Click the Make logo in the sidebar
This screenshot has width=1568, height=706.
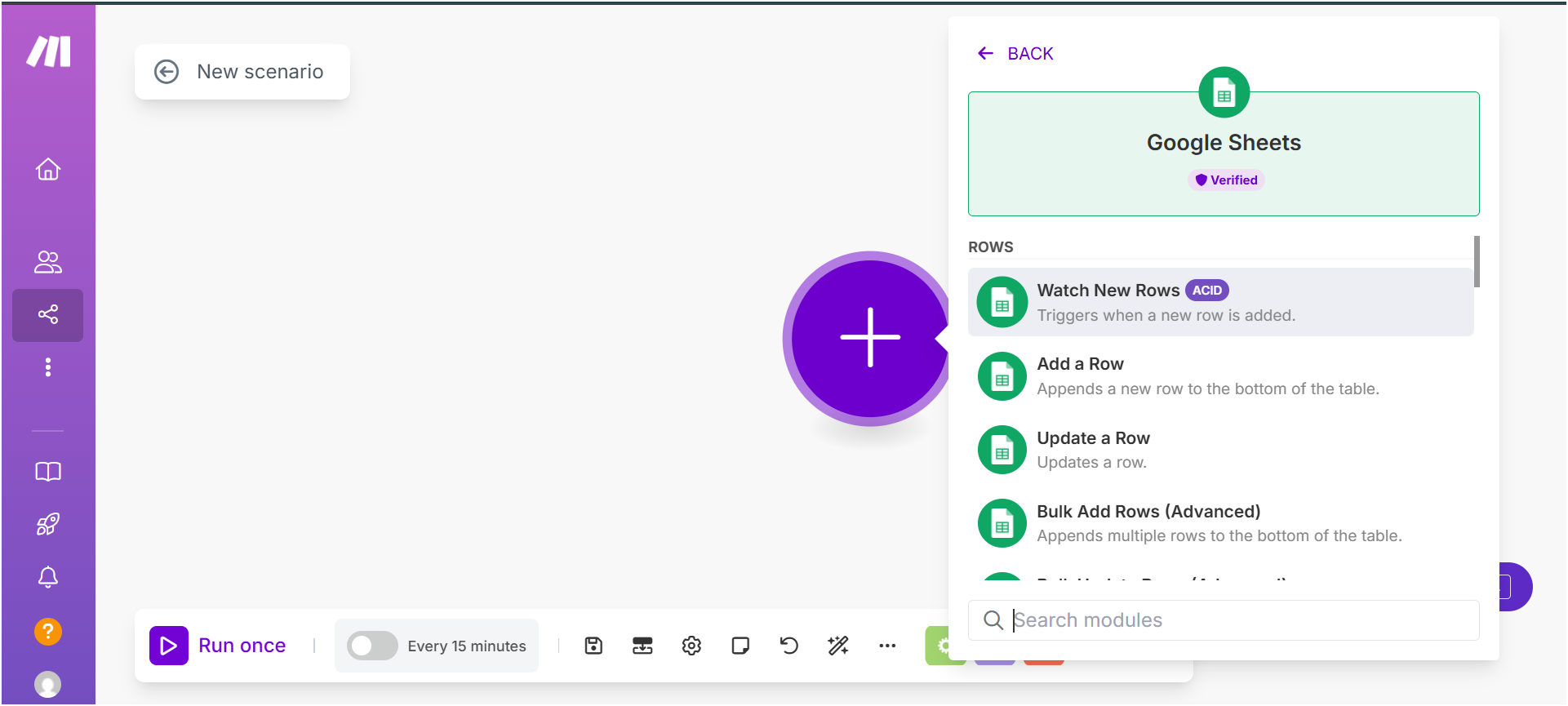click(x=48, y=51)
